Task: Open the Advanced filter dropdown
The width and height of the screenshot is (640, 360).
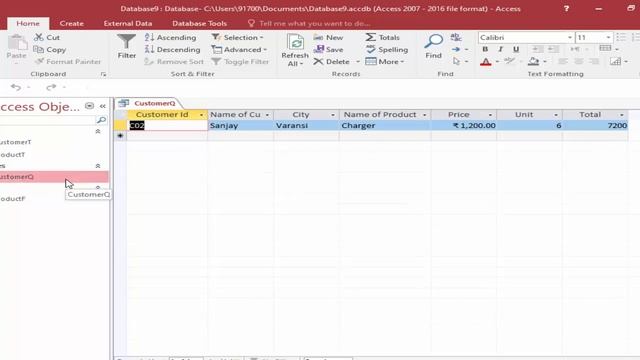Action: pos(240,49)
